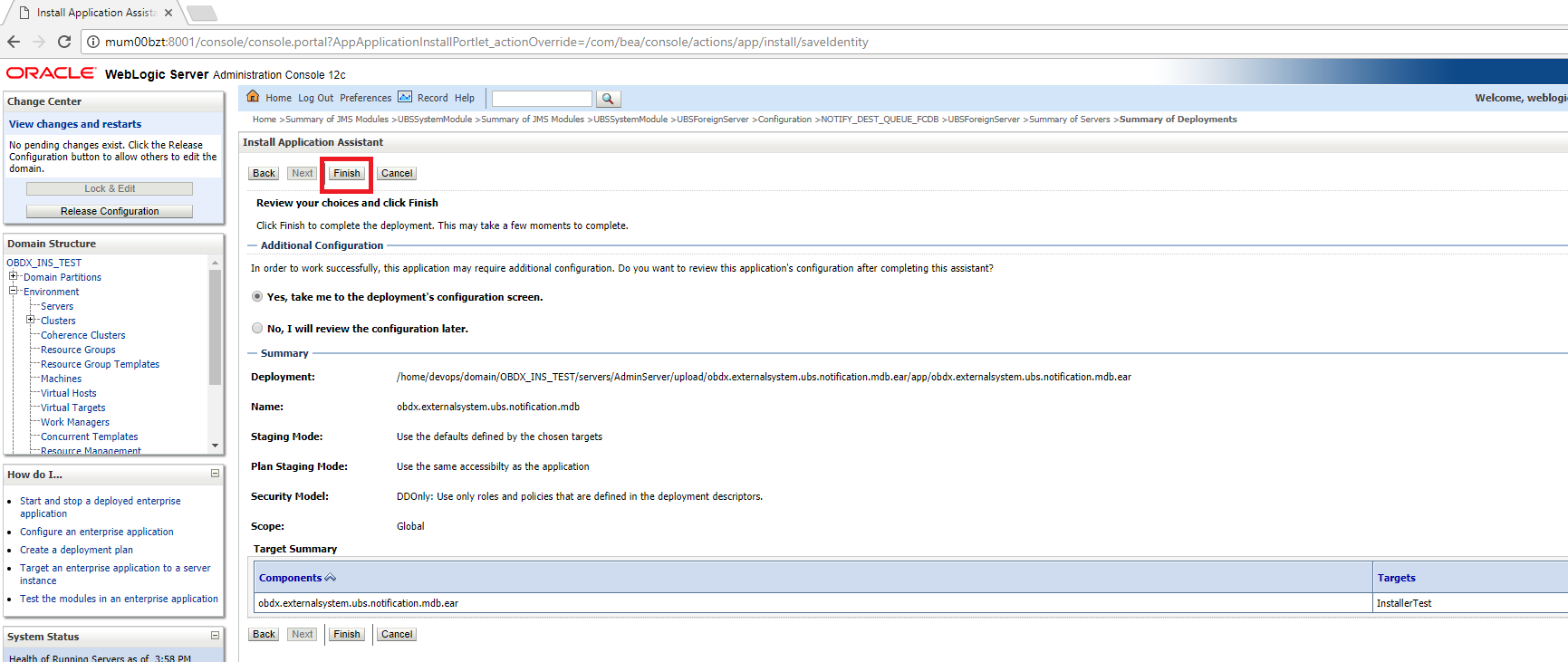Open Test the modules in an enterprise application

pos(119,599)
